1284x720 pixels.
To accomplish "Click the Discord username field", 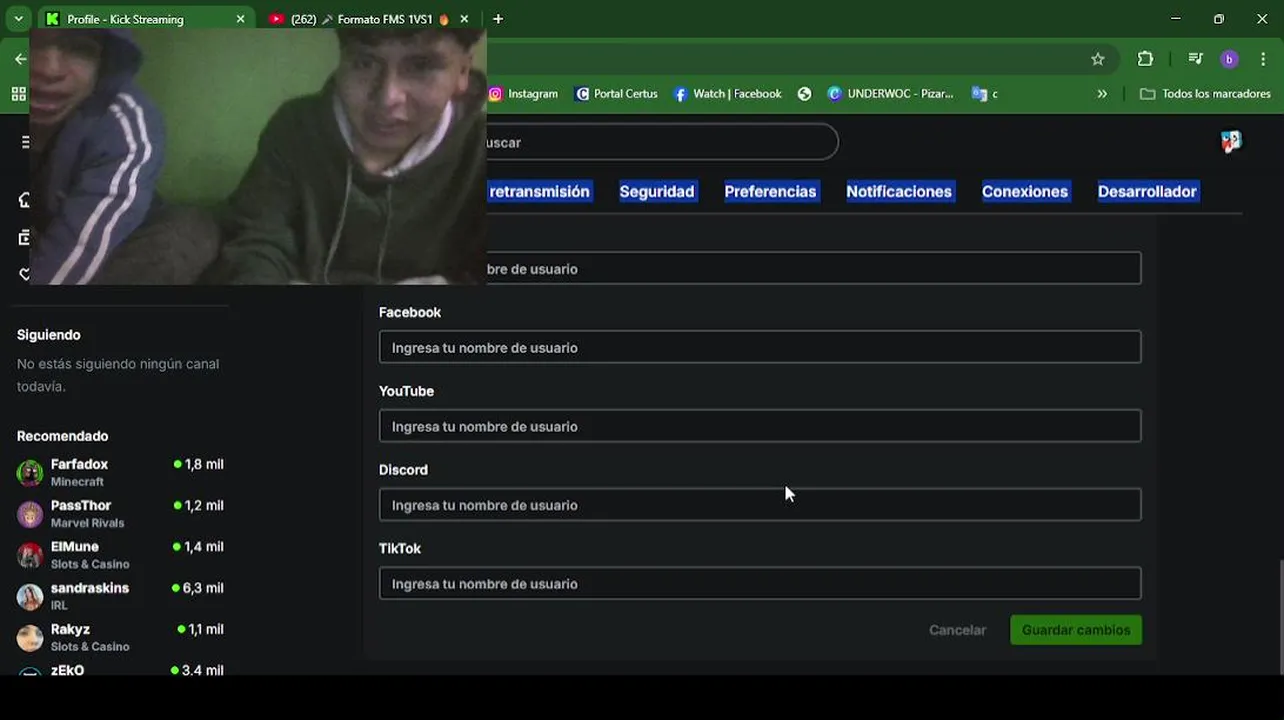I will click(760, 505).
